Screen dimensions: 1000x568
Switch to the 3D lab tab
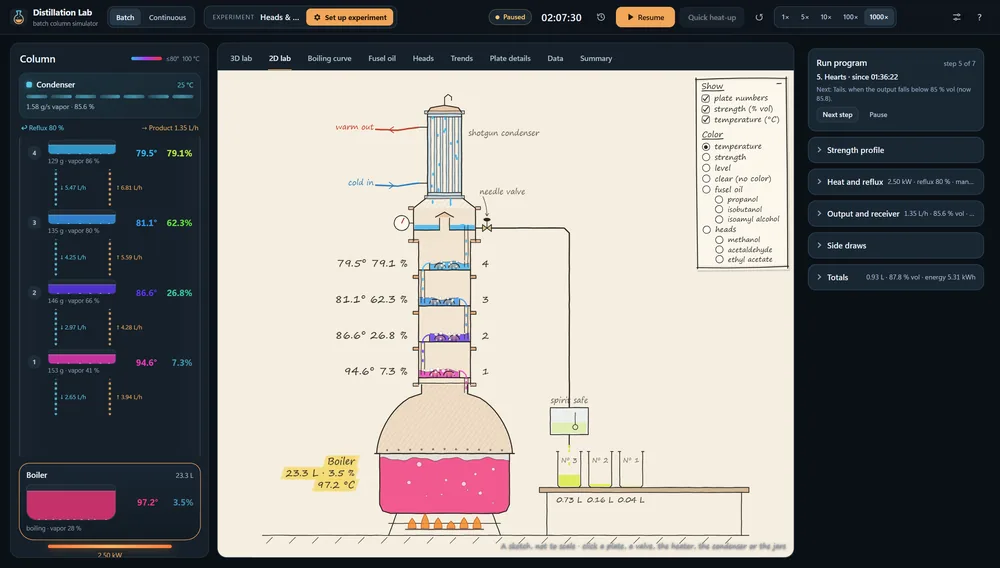(x=241, y=58)
